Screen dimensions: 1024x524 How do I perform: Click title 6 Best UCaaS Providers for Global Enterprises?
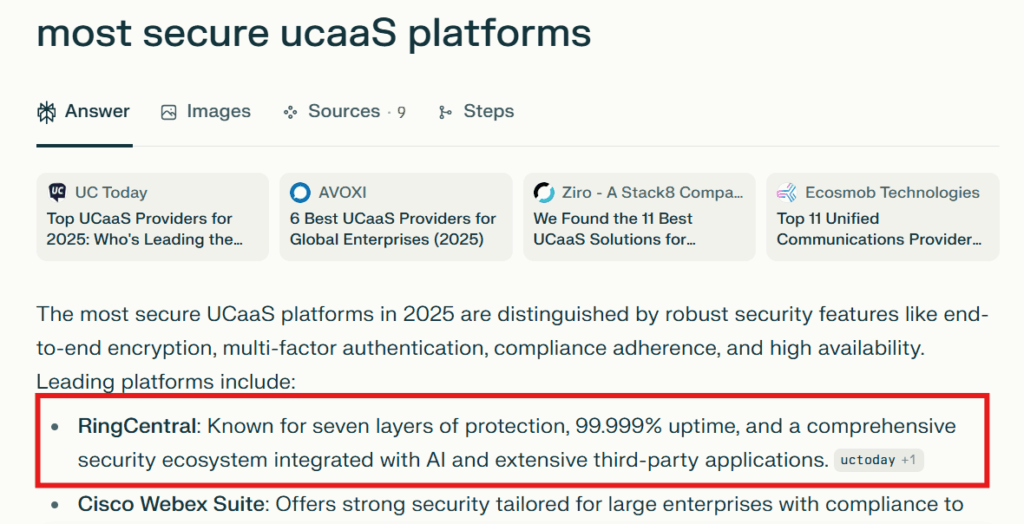(x=393, y=229)
